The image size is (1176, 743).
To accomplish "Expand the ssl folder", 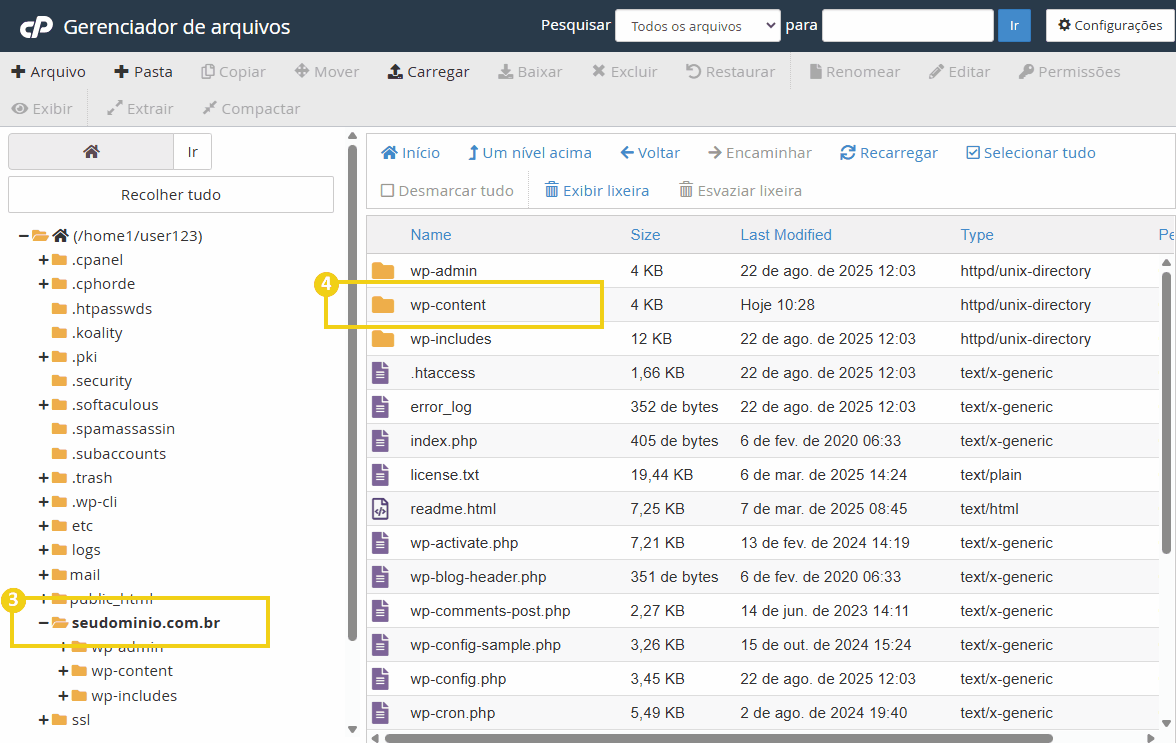I will pyautogui.click(x=44, y=720).
